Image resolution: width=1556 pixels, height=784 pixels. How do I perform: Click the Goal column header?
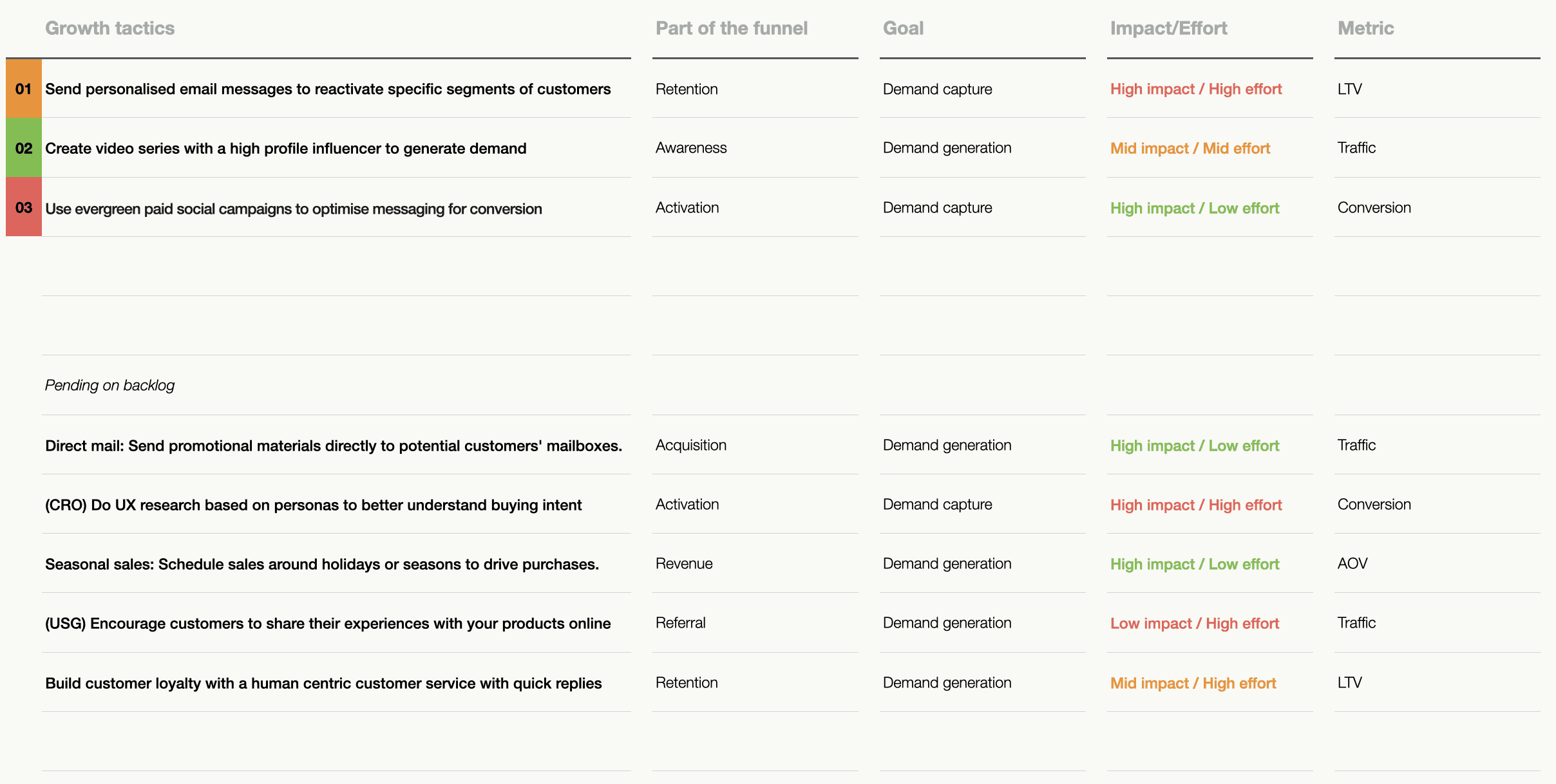pos(903,28)
